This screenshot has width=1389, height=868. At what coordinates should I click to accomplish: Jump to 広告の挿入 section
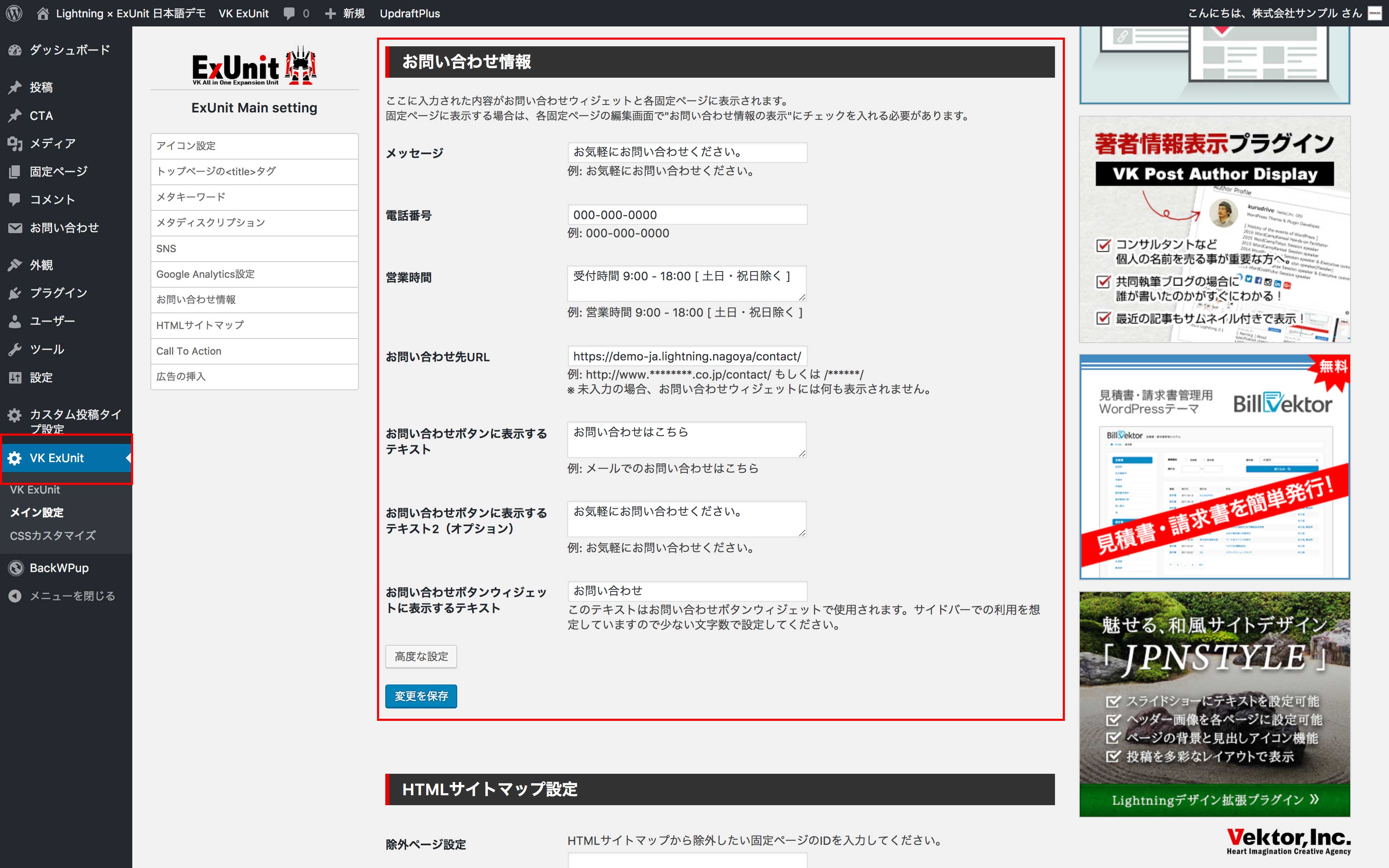tap(254, 377)
